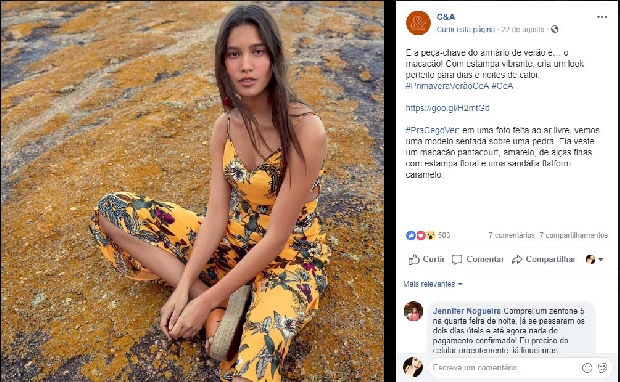620x382 pixels.
Task: Open the profile selector dropdown beside Compartilhar
Action: tap(594, 259)
